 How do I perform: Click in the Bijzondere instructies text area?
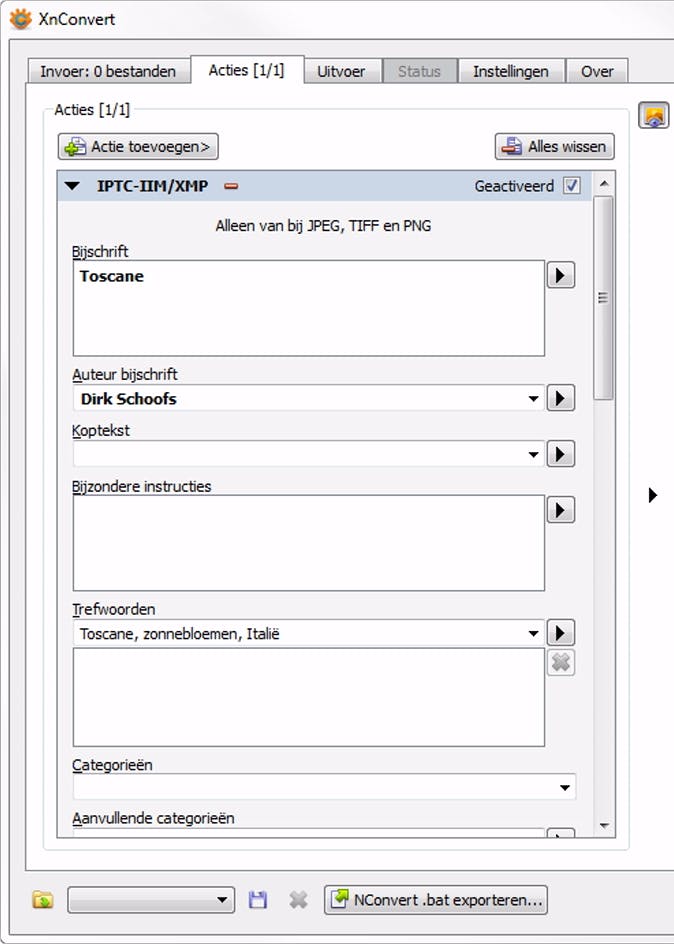pos(309,543)
